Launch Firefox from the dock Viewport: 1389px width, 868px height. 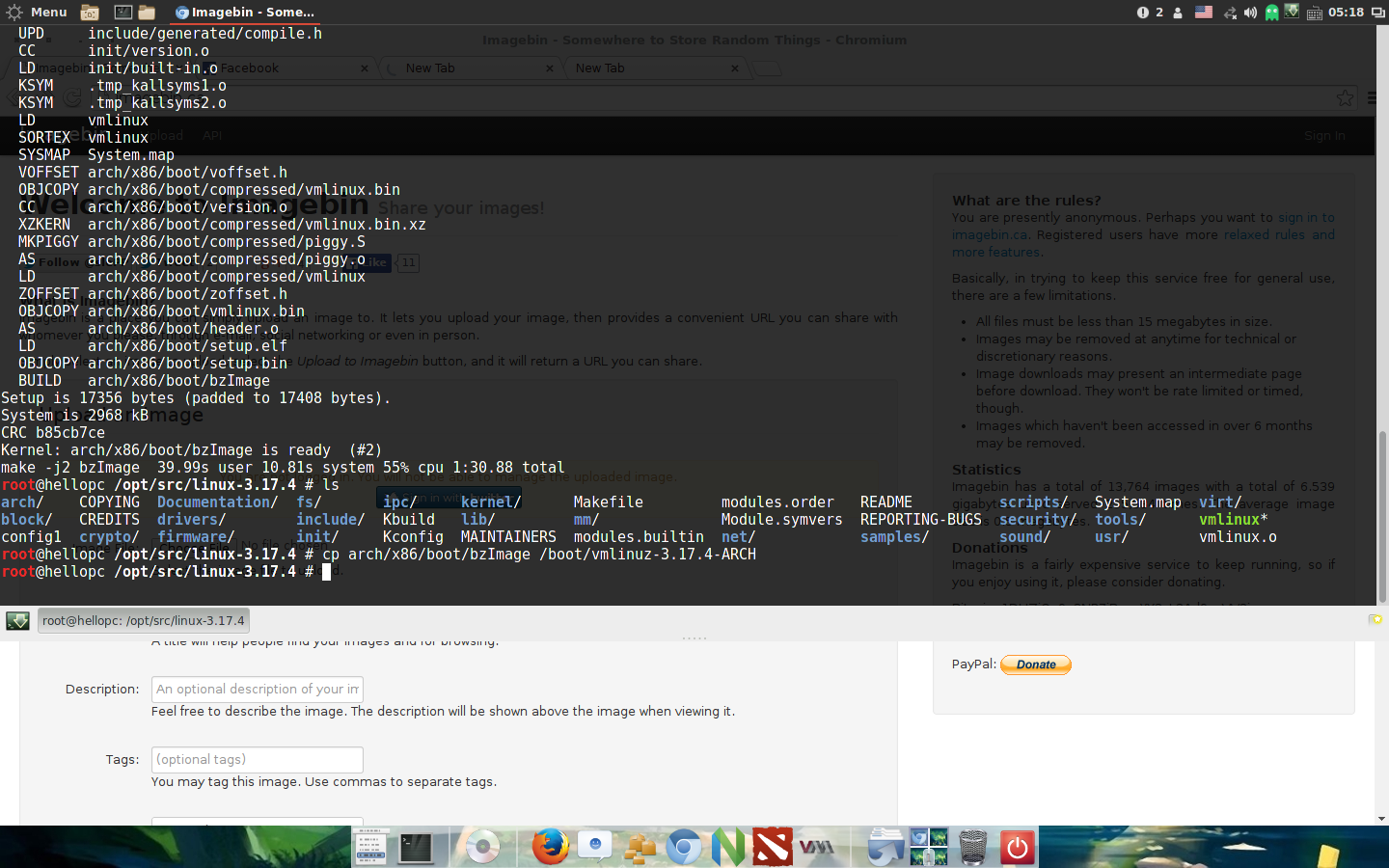tap(550, 847)
